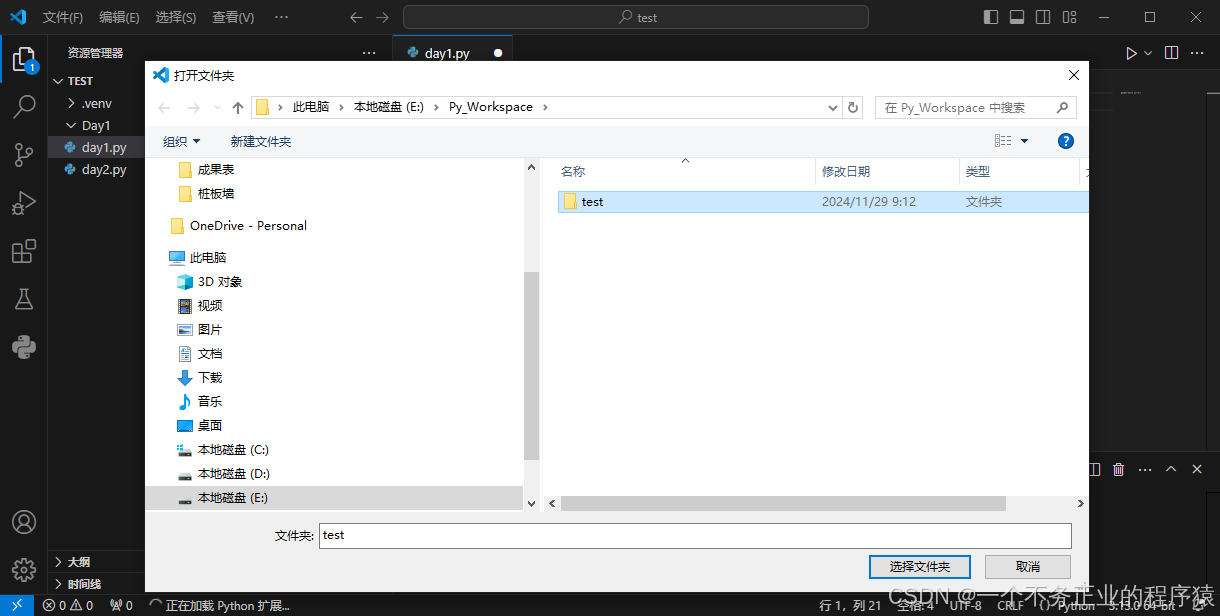Click the 在 Py_Workspace 中搜索 box

point(976,107)
